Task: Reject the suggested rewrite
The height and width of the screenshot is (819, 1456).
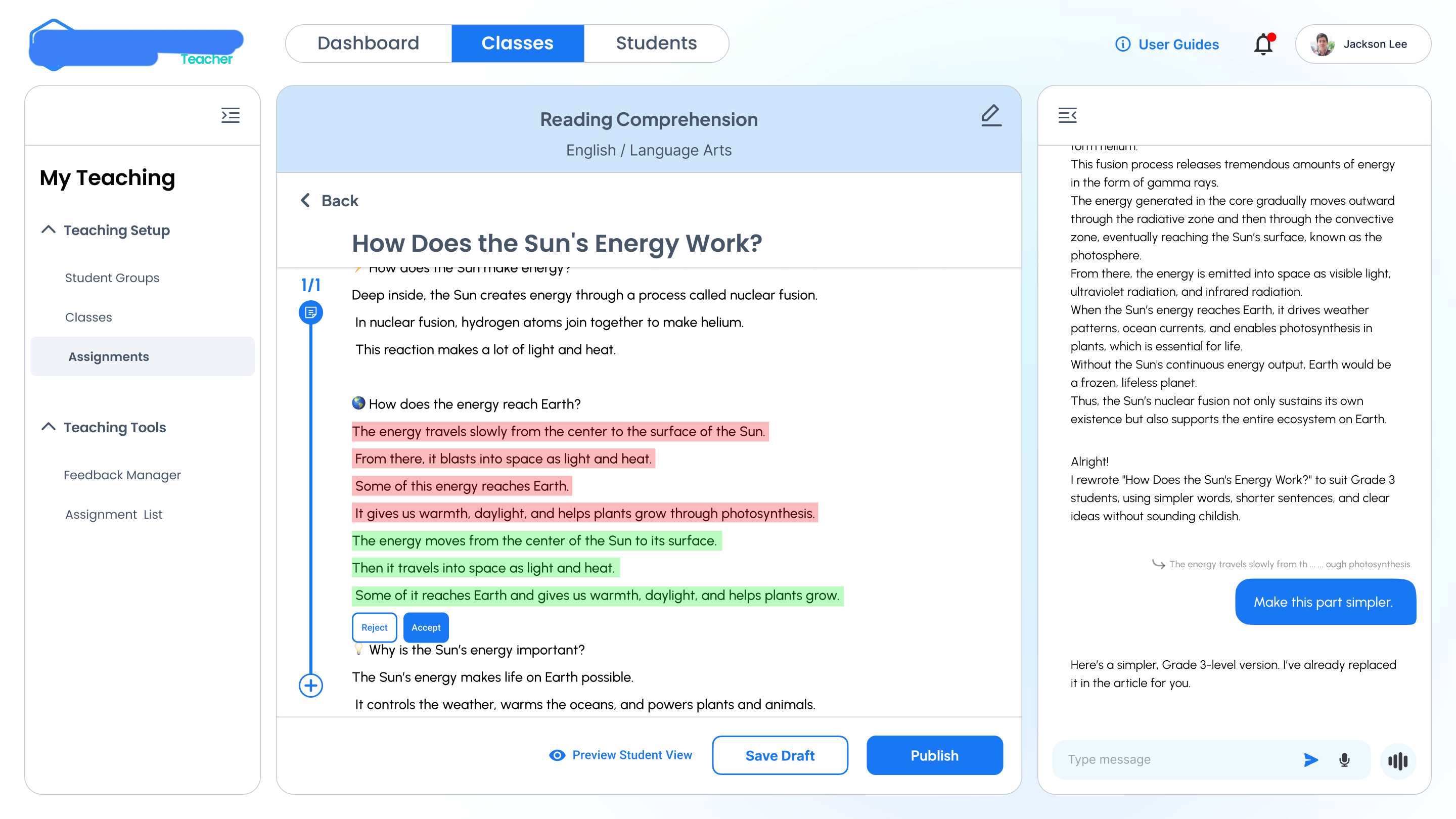Action: click(x=374, y=627)
